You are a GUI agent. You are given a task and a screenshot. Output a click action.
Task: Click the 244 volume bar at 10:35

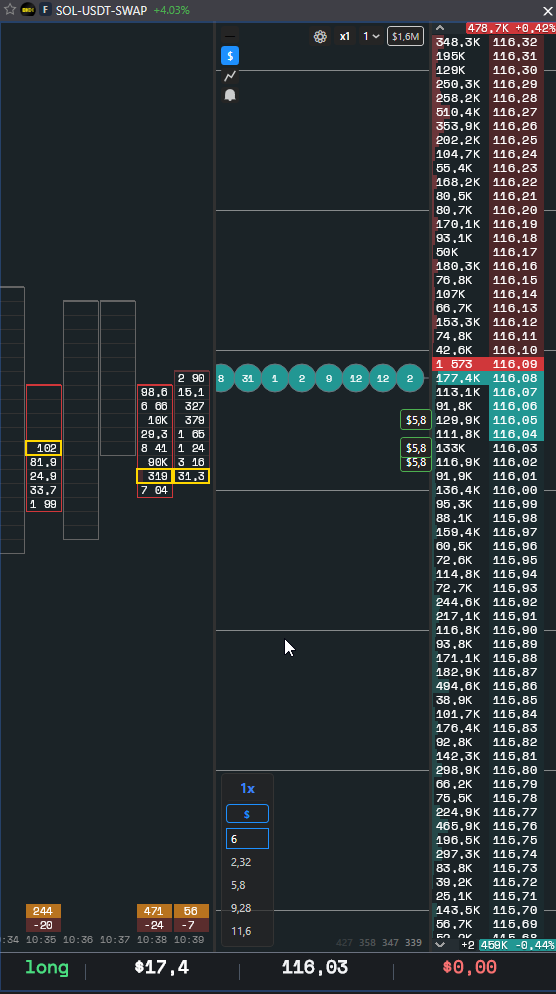(x=43, y=911)
